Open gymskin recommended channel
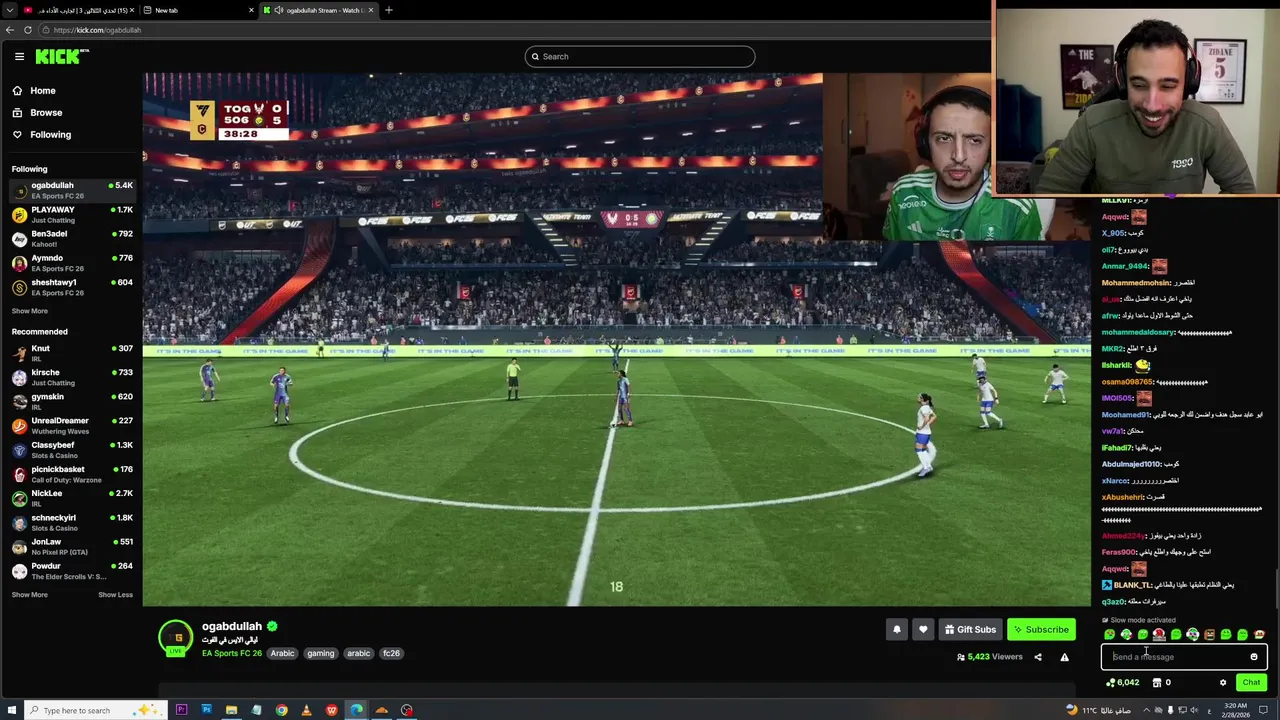1280x720 pixels. point(72,401)
